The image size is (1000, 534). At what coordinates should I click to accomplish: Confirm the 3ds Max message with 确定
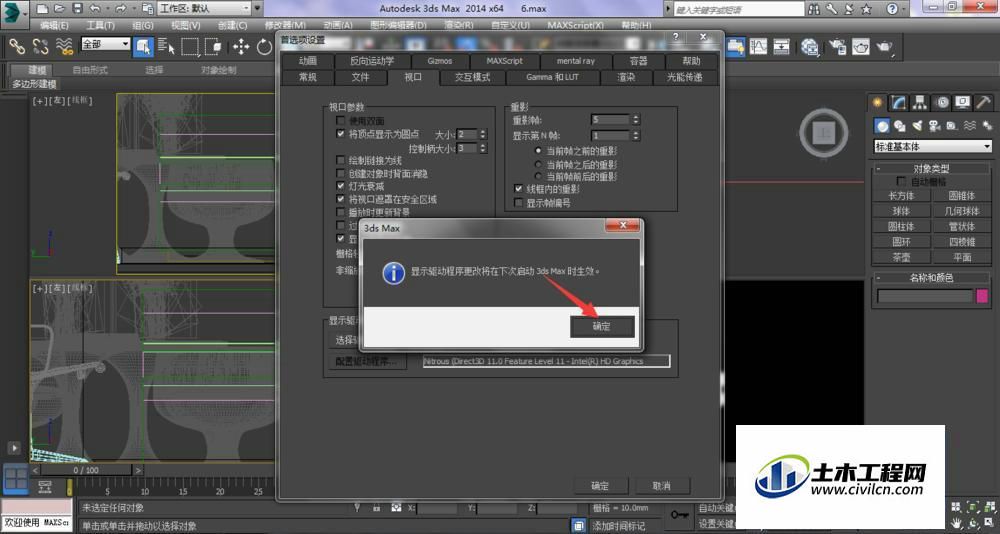(601, 326)
